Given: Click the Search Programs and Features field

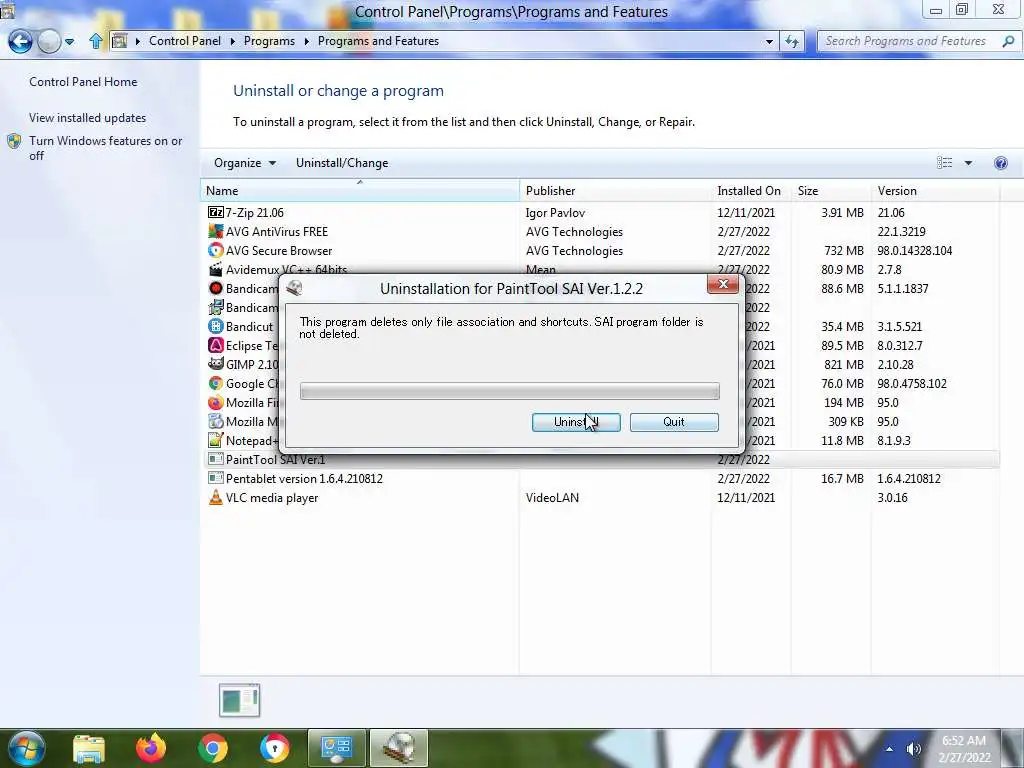Looking at the screenshot, I should coord(906,41).
